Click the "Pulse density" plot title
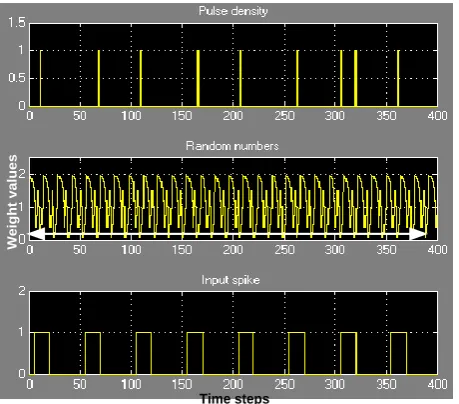The height and width of the screenshot is (404, 459). (233, 11)
